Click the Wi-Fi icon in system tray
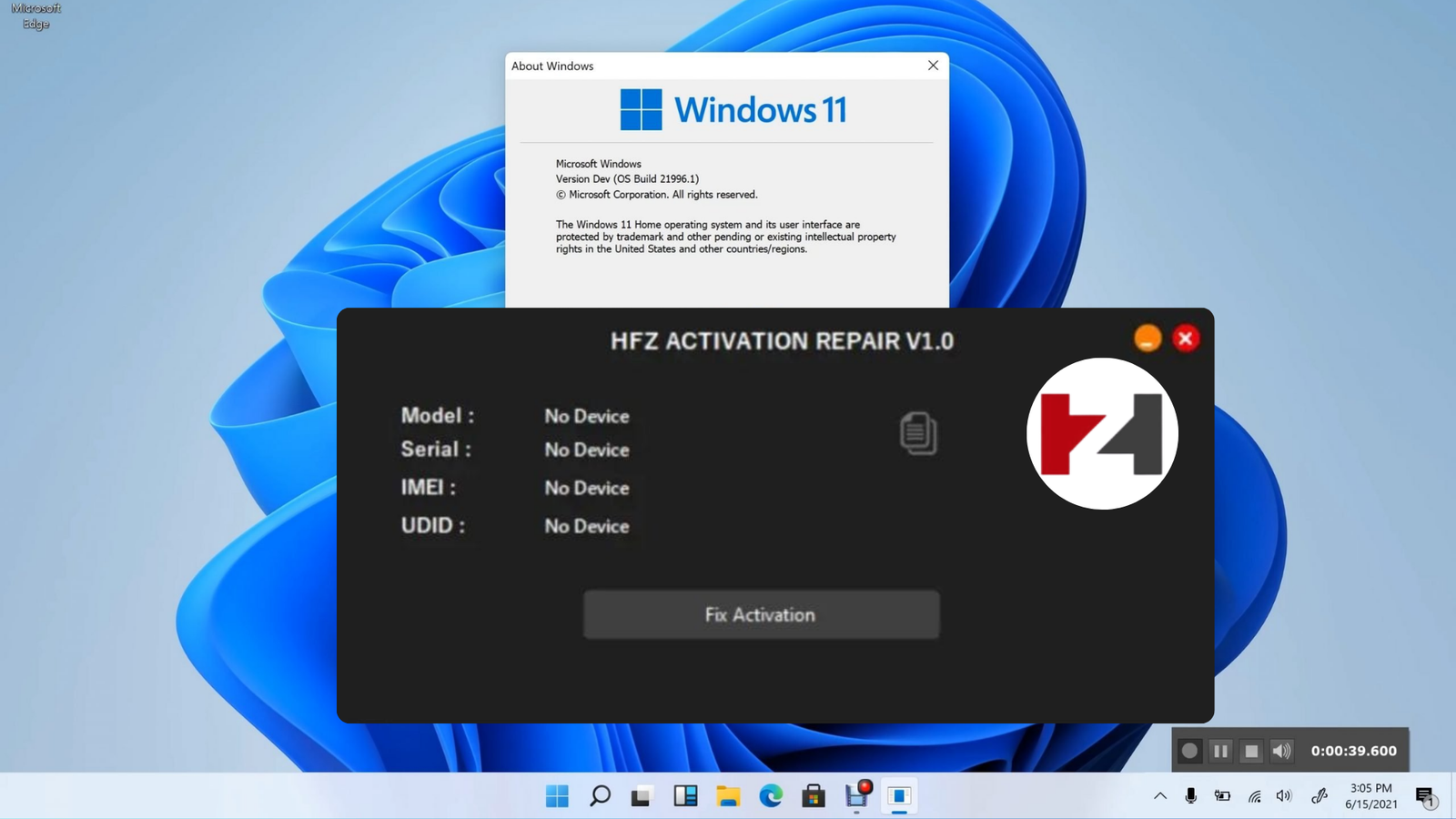 pos(1254,796)
